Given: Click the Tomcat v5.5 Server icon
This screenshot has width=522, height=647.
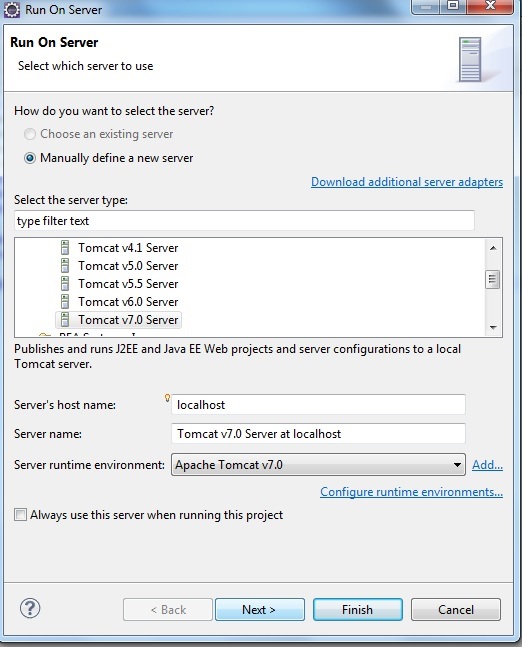Looking at the screenshot, I should [65, 284].
